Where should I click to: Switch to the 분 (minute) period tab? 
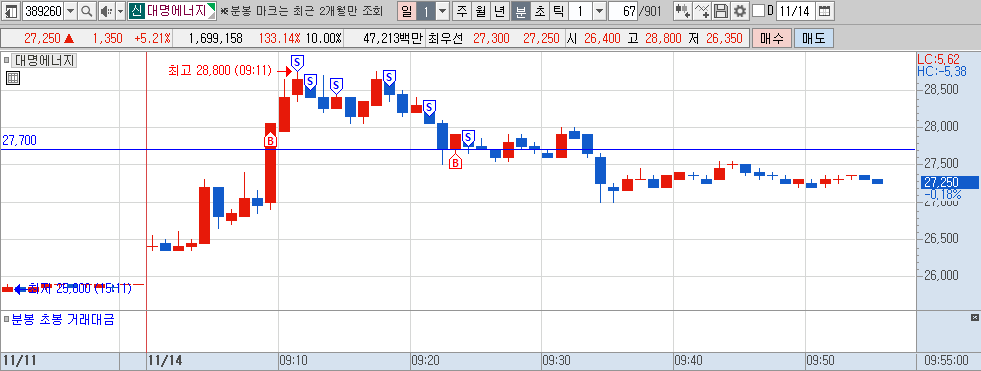pos(520,11)
